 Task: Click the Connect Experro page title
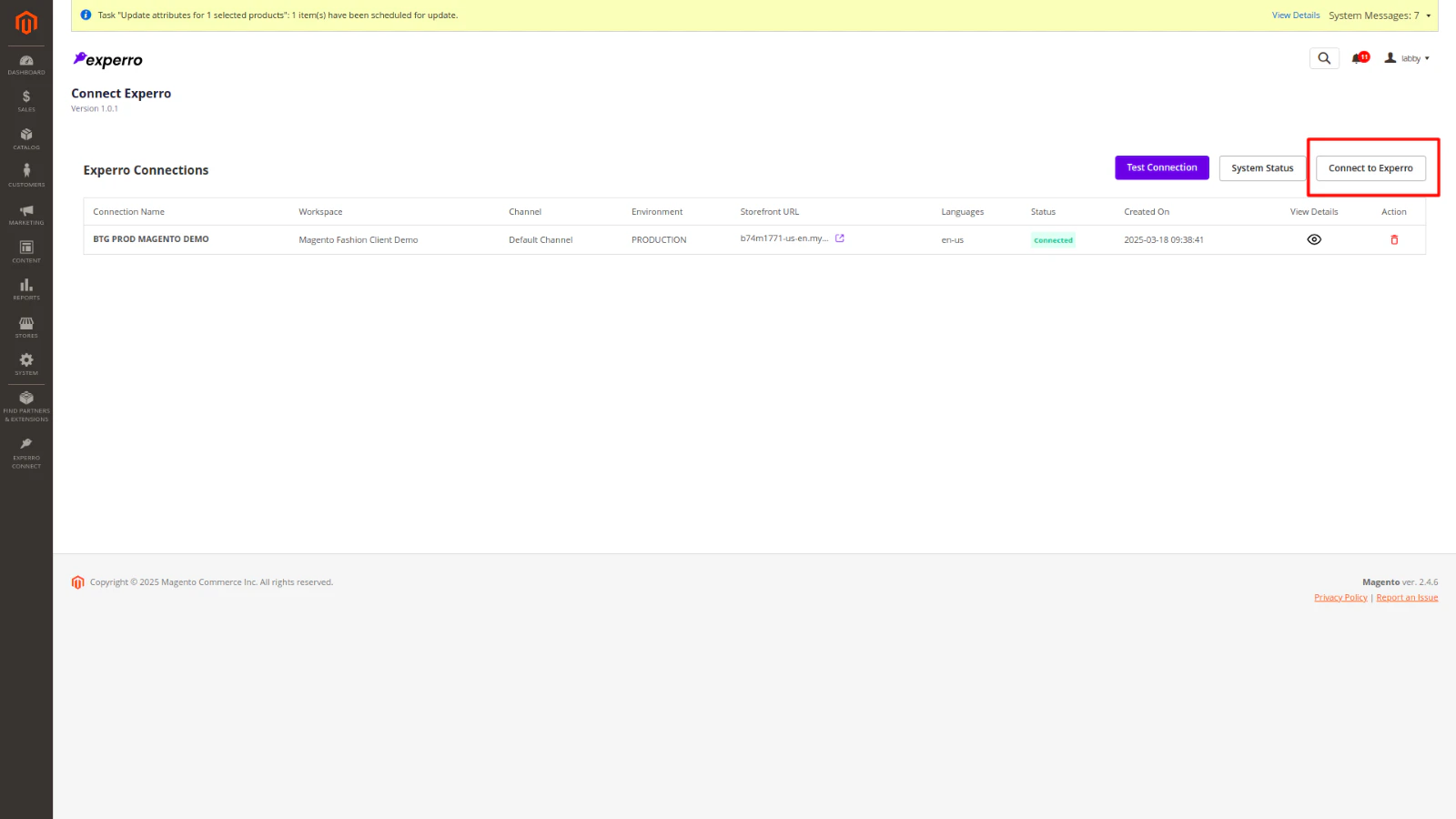tap(121, 94)
